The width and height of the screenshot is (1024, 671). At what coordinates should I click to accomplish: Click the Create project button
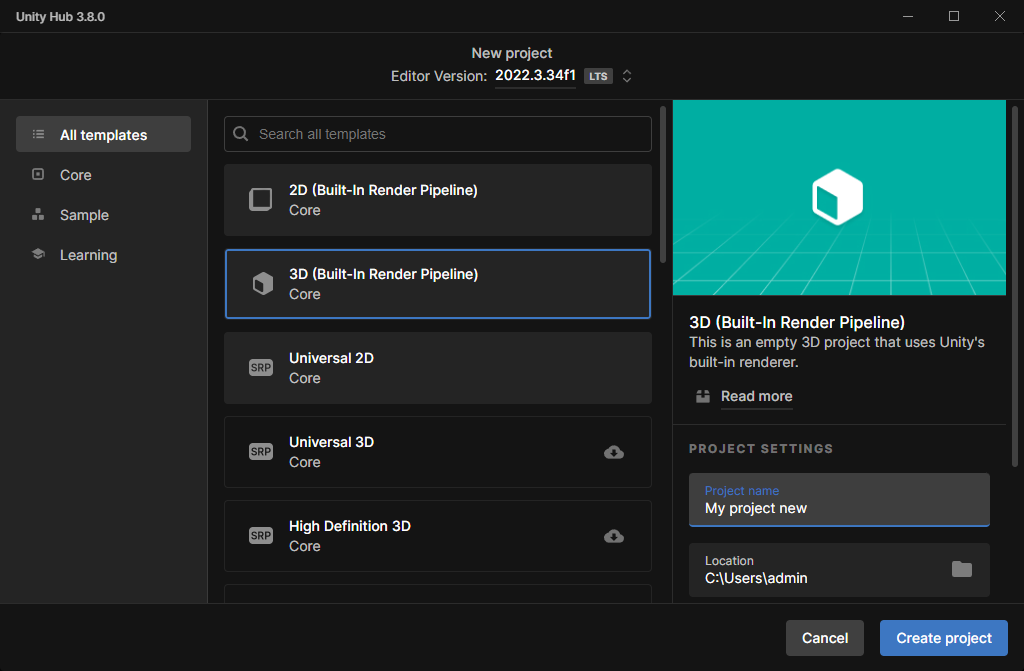(944, 638)
